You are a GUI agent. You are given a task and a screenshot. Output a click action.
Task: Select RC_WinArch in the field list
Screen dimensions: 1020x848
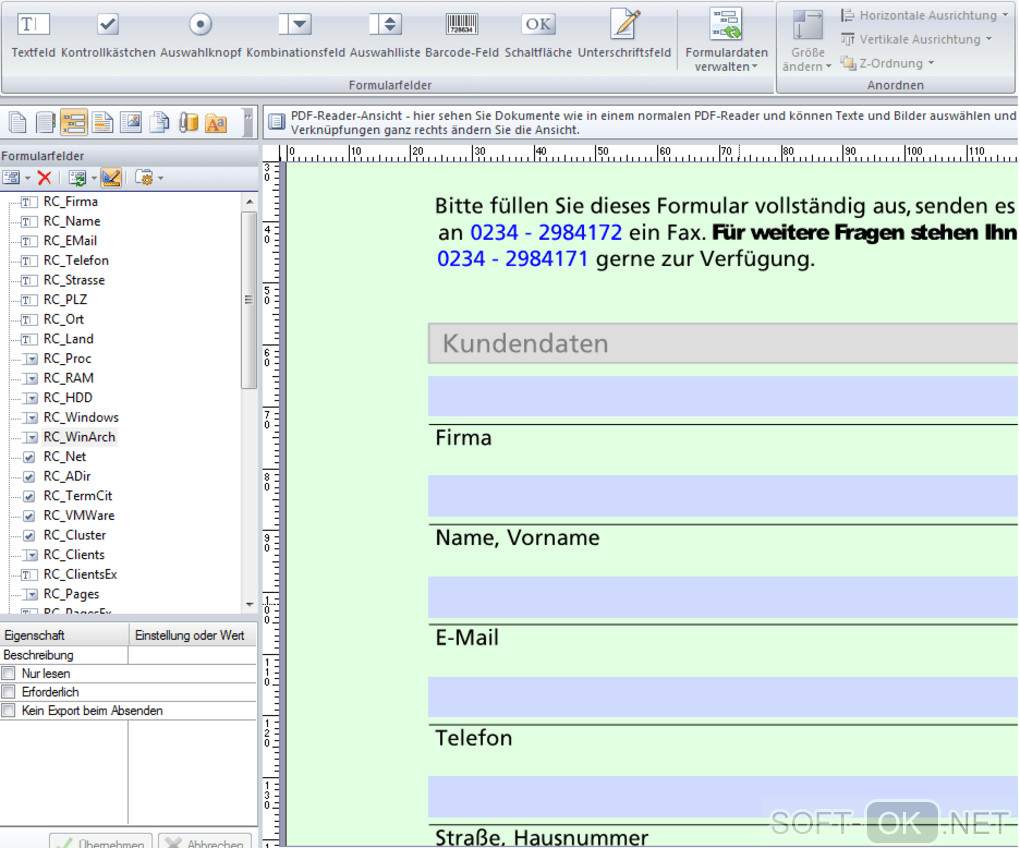[x=79, y=437]
